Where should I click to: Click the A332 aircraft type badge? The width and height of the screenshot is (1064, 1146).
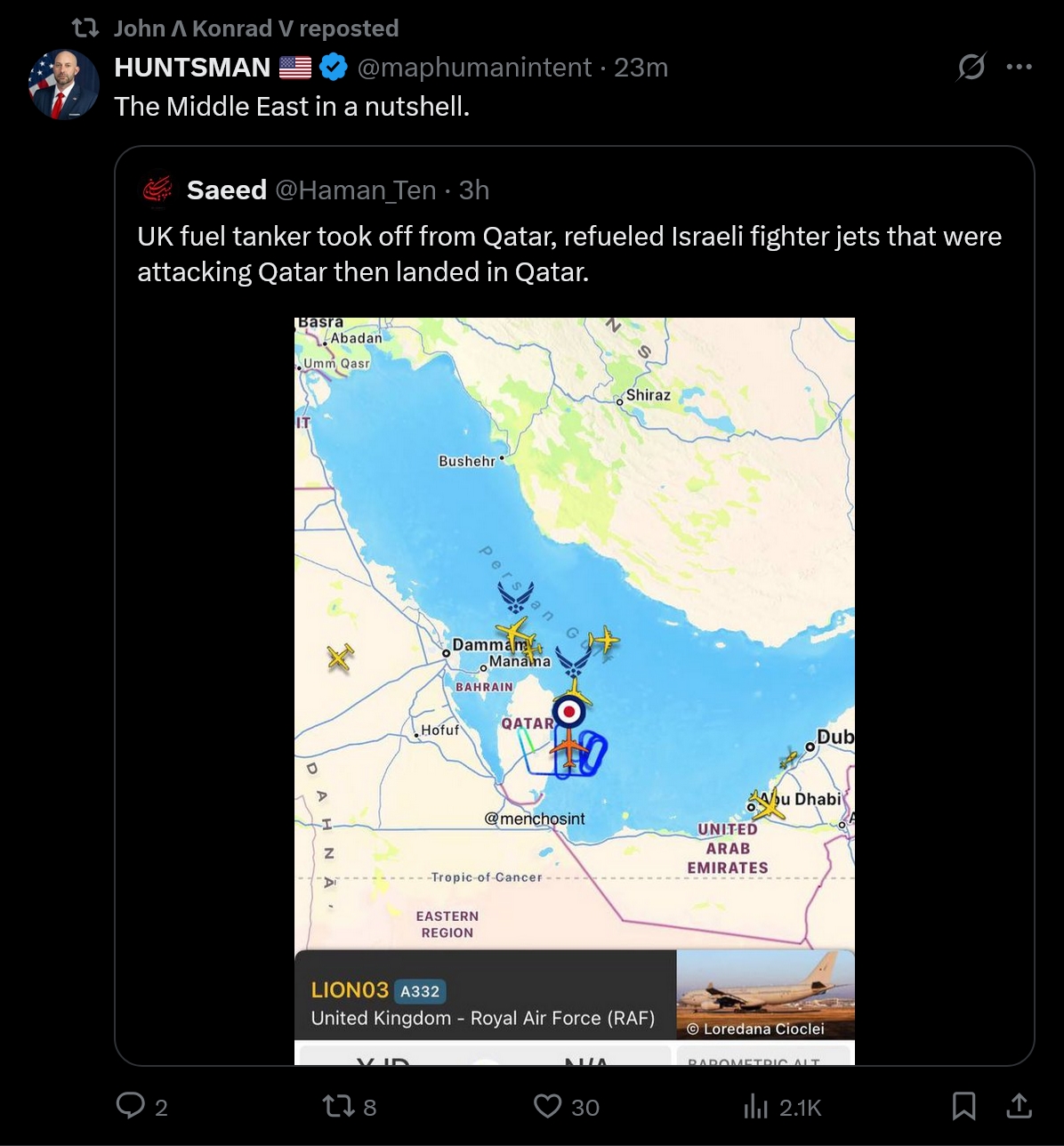(x=420, y=991)
